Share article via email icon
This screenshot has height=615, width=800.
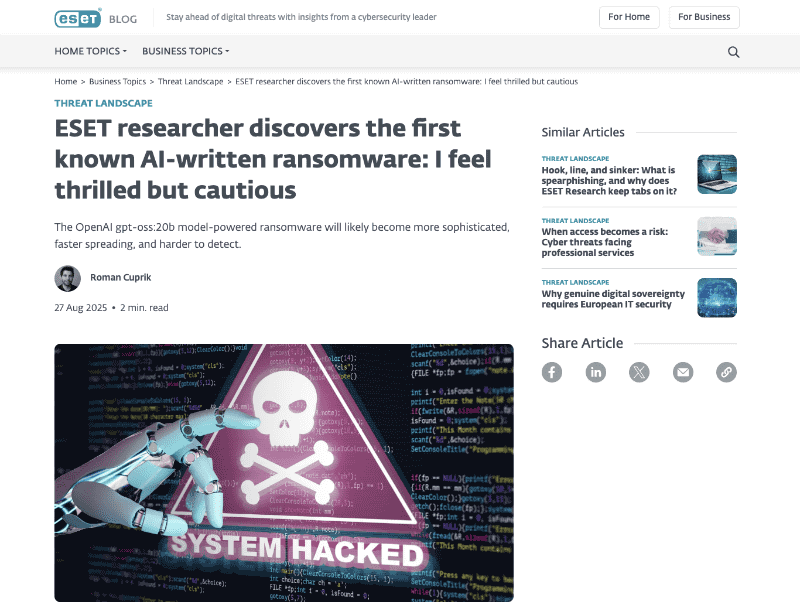click(683, 372)
